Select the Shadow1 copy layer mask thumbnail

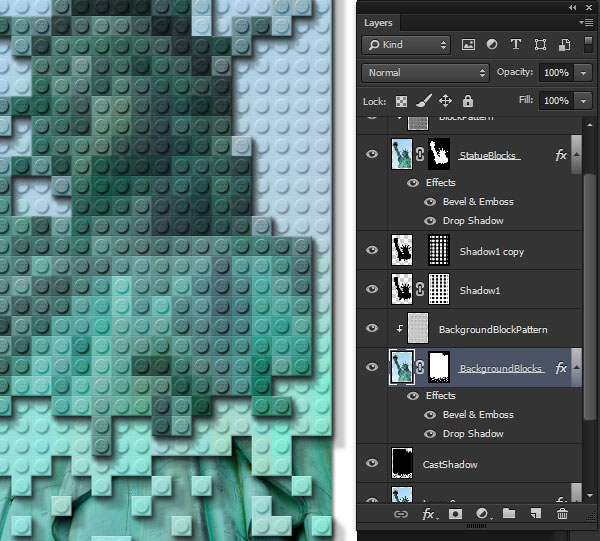(439, 250)
